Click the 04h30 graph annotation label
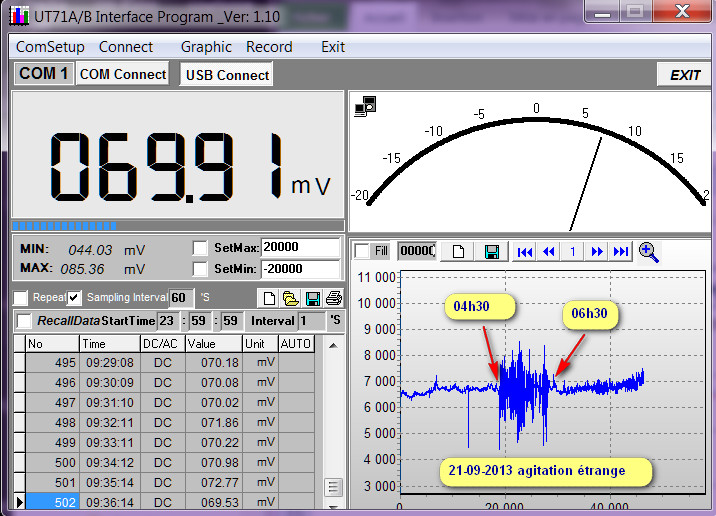This screenshot has height=516, width=716. [x=479, y=306]
